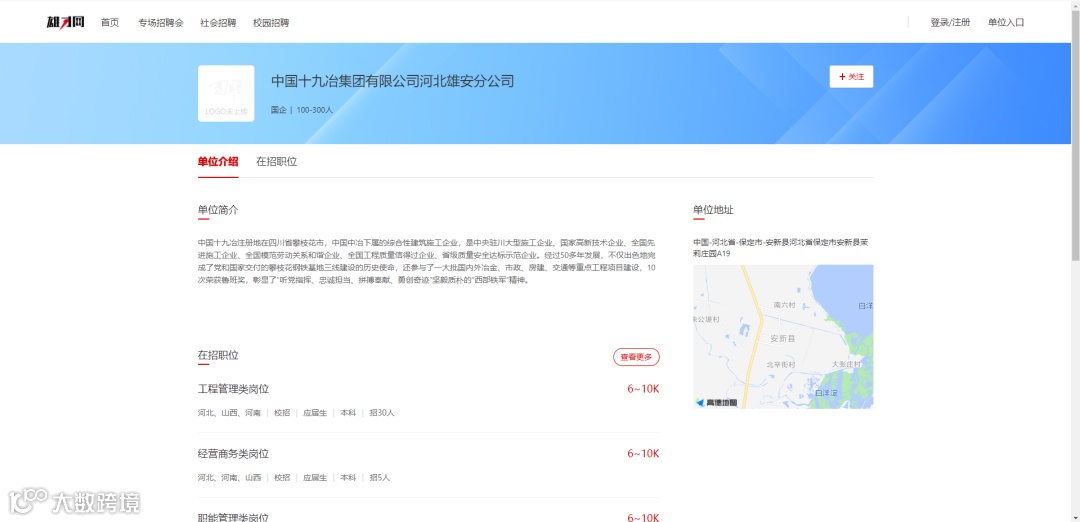This screenshot has width=1080, height=522.
Task: Click the 单位地址 section heading
Action: 714,209
